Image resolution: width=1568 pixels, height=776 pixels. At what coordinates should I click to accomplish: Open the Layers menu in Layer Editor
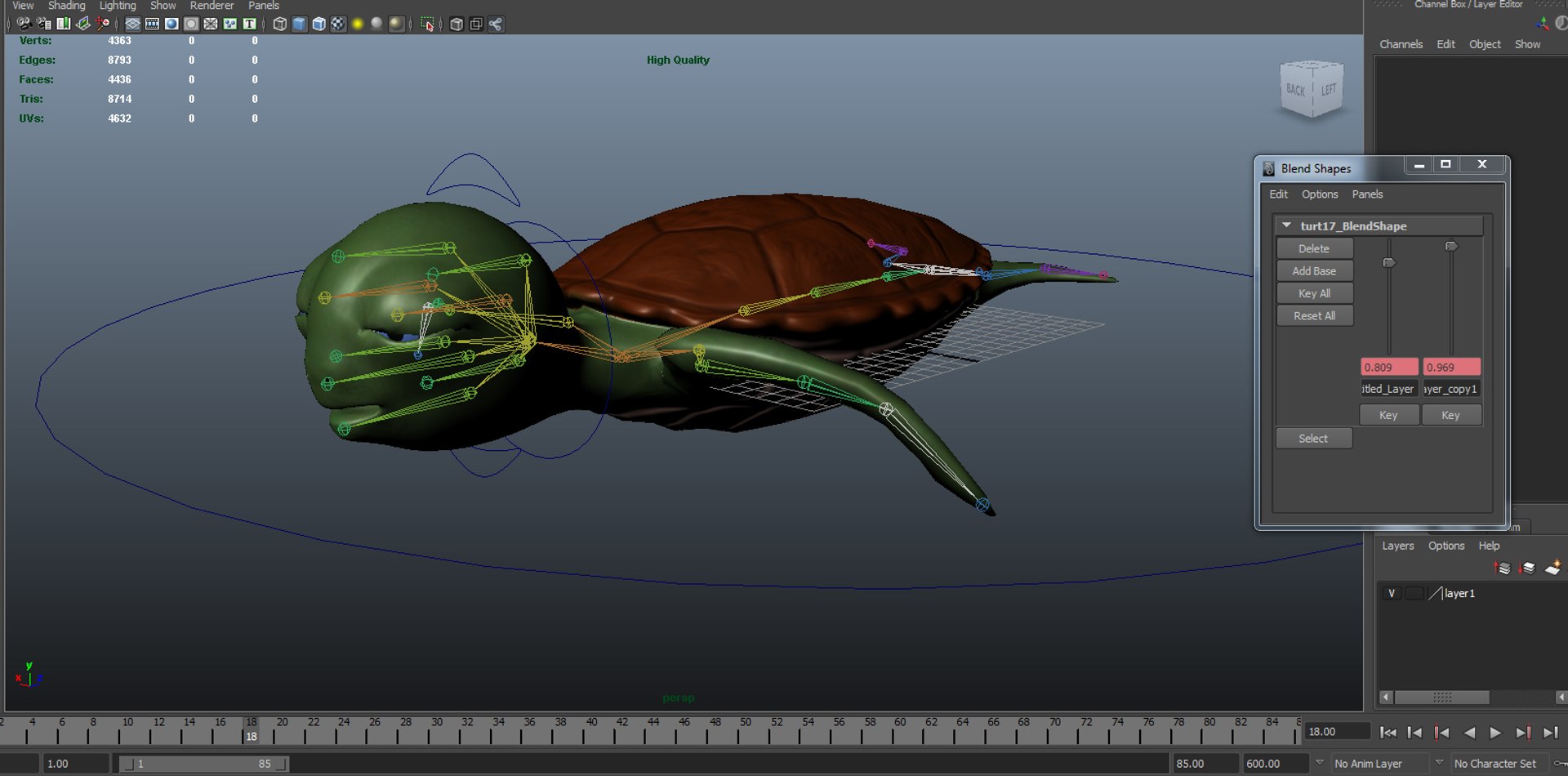tap(1397, 546)
